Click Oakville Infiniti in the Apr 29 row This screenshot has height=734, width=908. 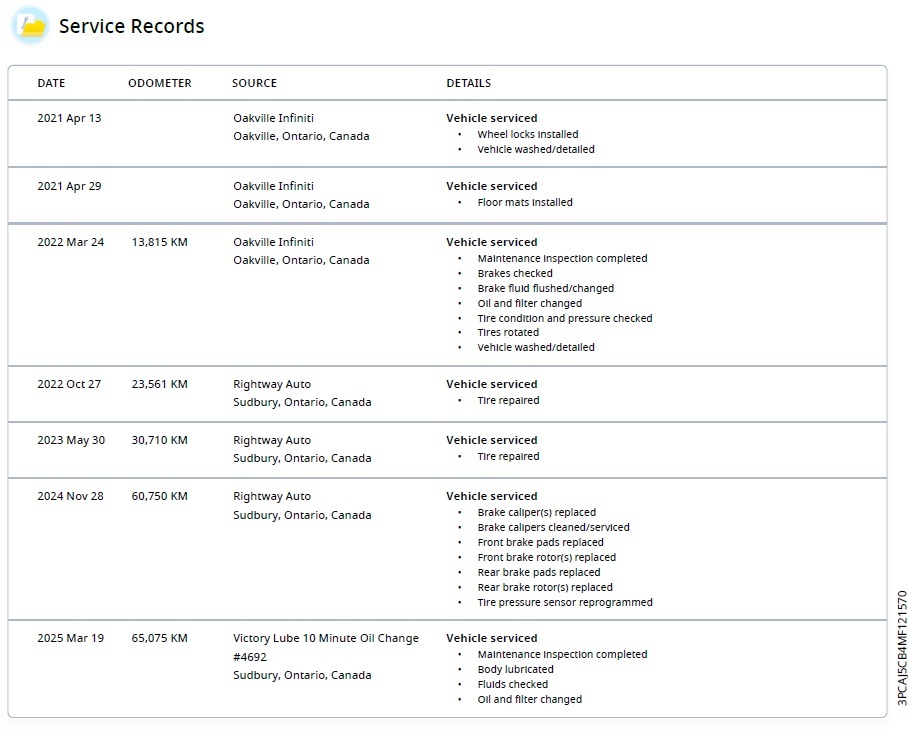point(273,186)
